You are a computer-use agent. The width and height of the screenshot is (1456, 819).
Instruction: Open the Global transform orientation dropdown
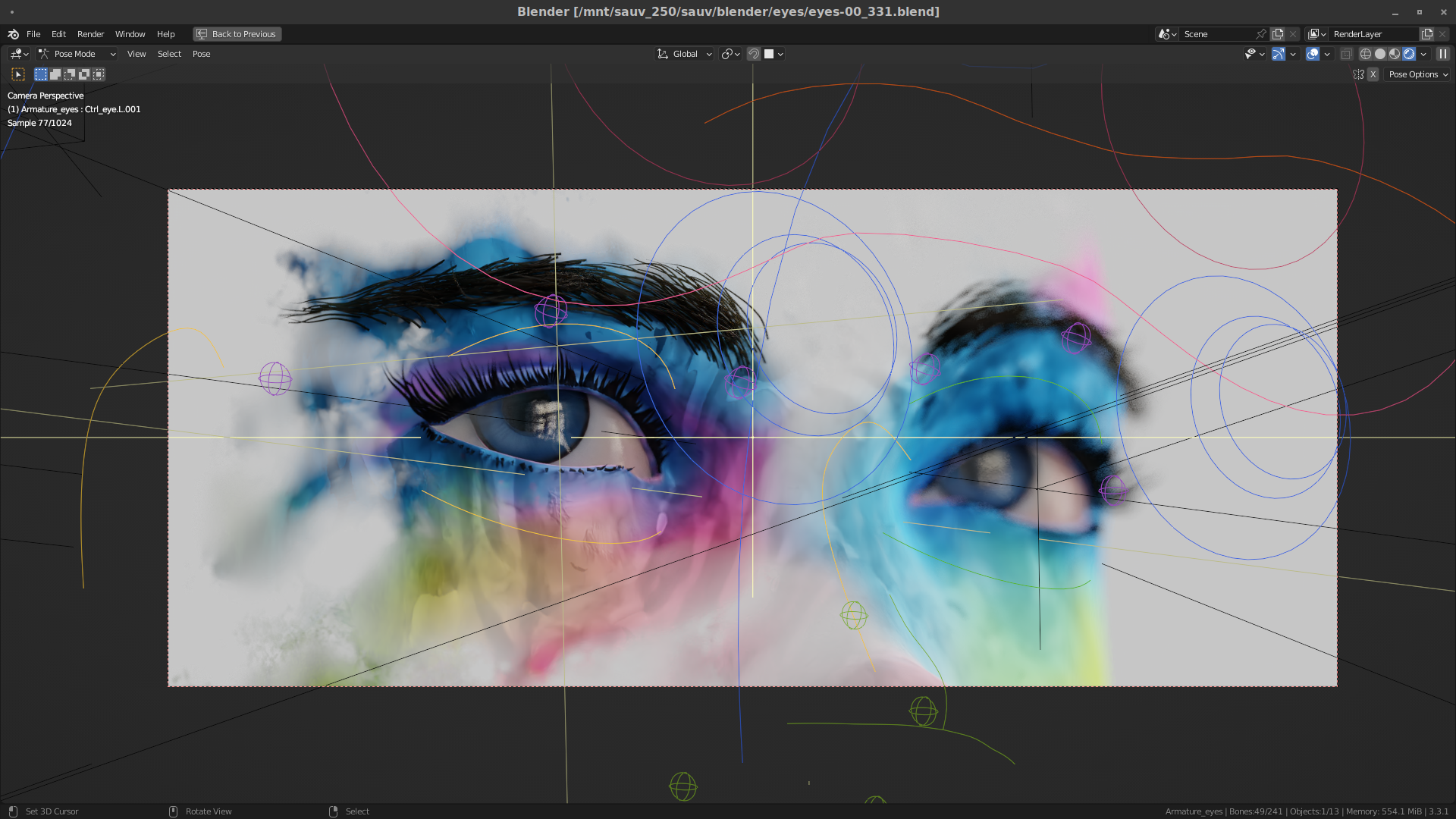click(x=685, y=54)
